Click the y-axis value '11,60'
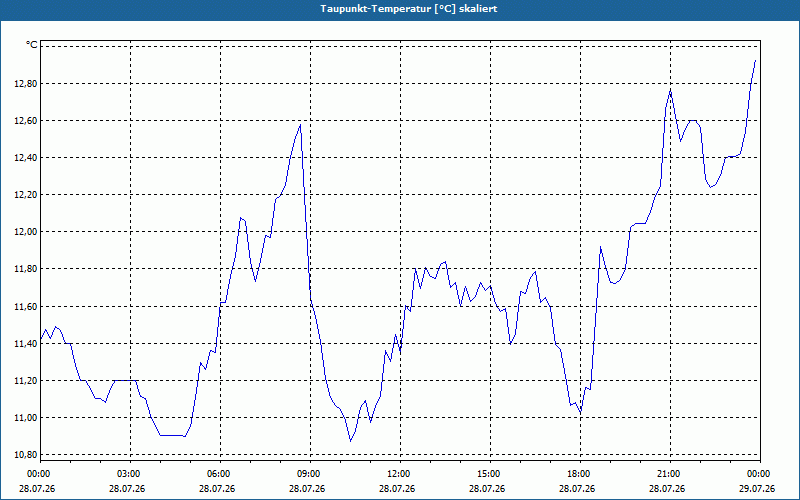The image size is (800, 500). point(26,307)
